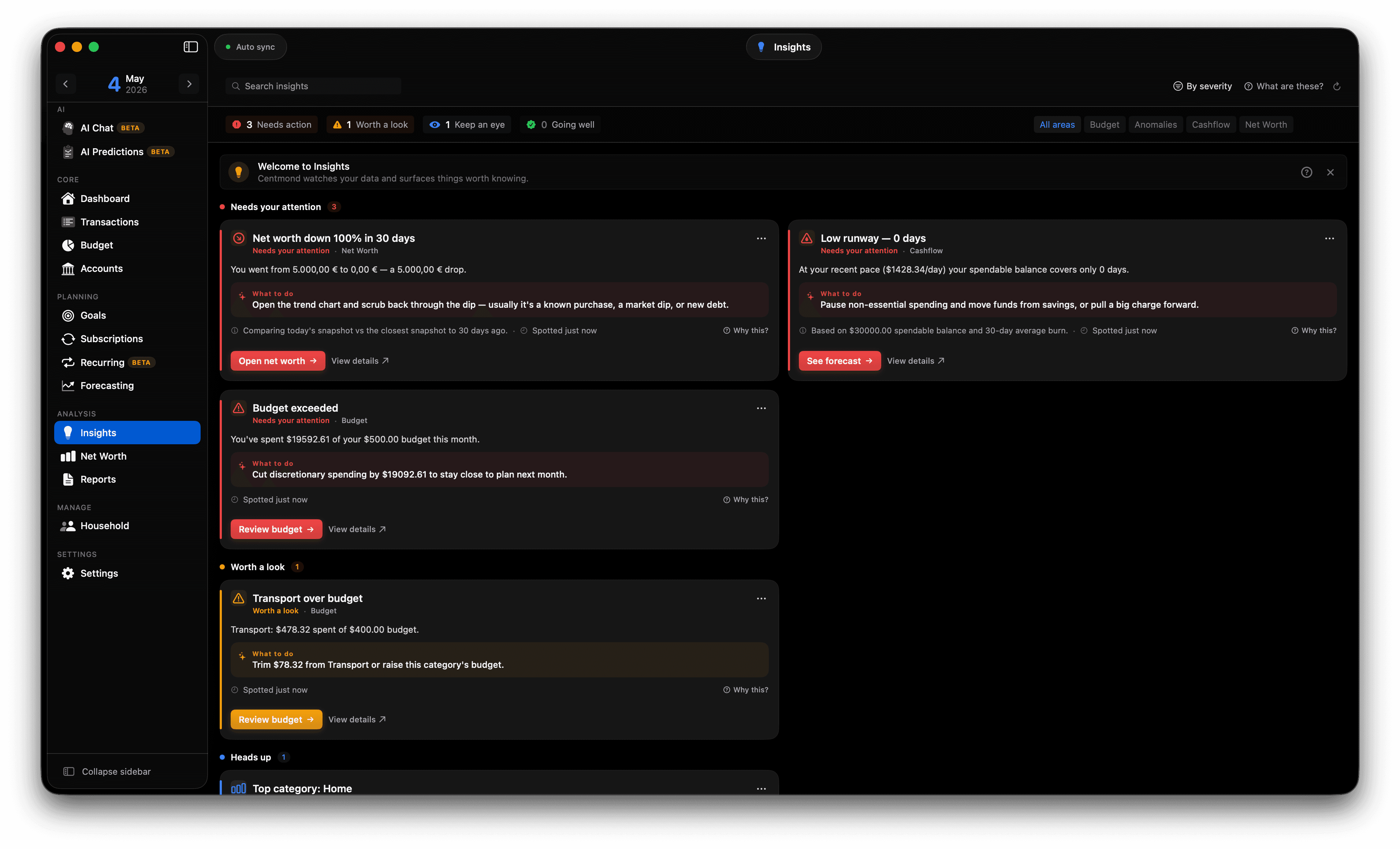Open Recurring in the sidebar
This screenshot has height=849, width=1400.
(x=127, y=362)
